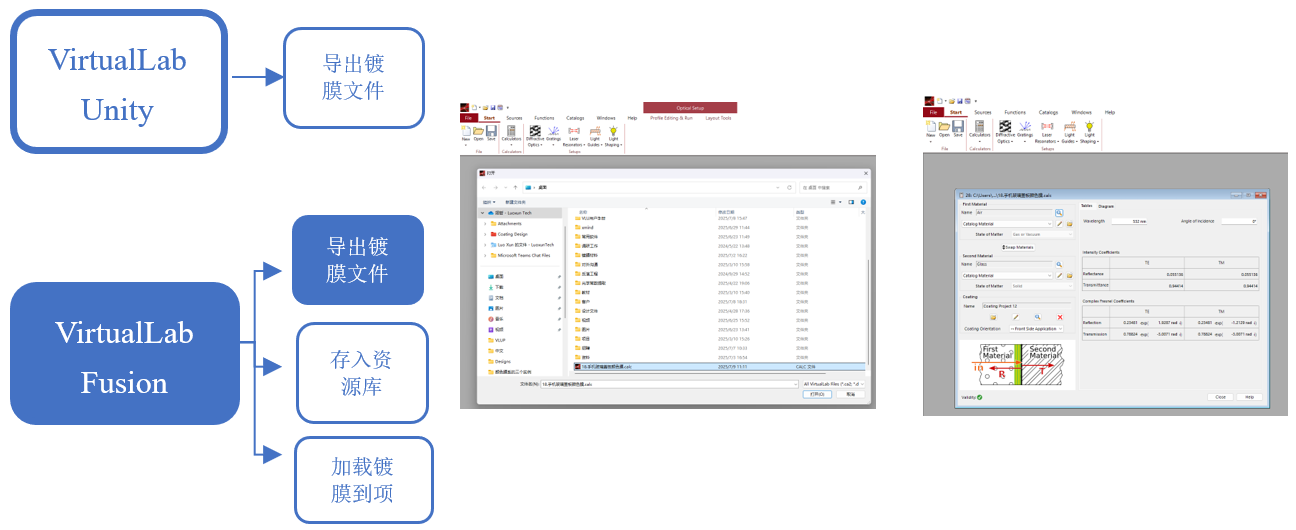Viewport: 1296px width, 530px height.
Task: Select Laser Resonators icon in right VirtualLab ribbon
Action: [1047, 127]
